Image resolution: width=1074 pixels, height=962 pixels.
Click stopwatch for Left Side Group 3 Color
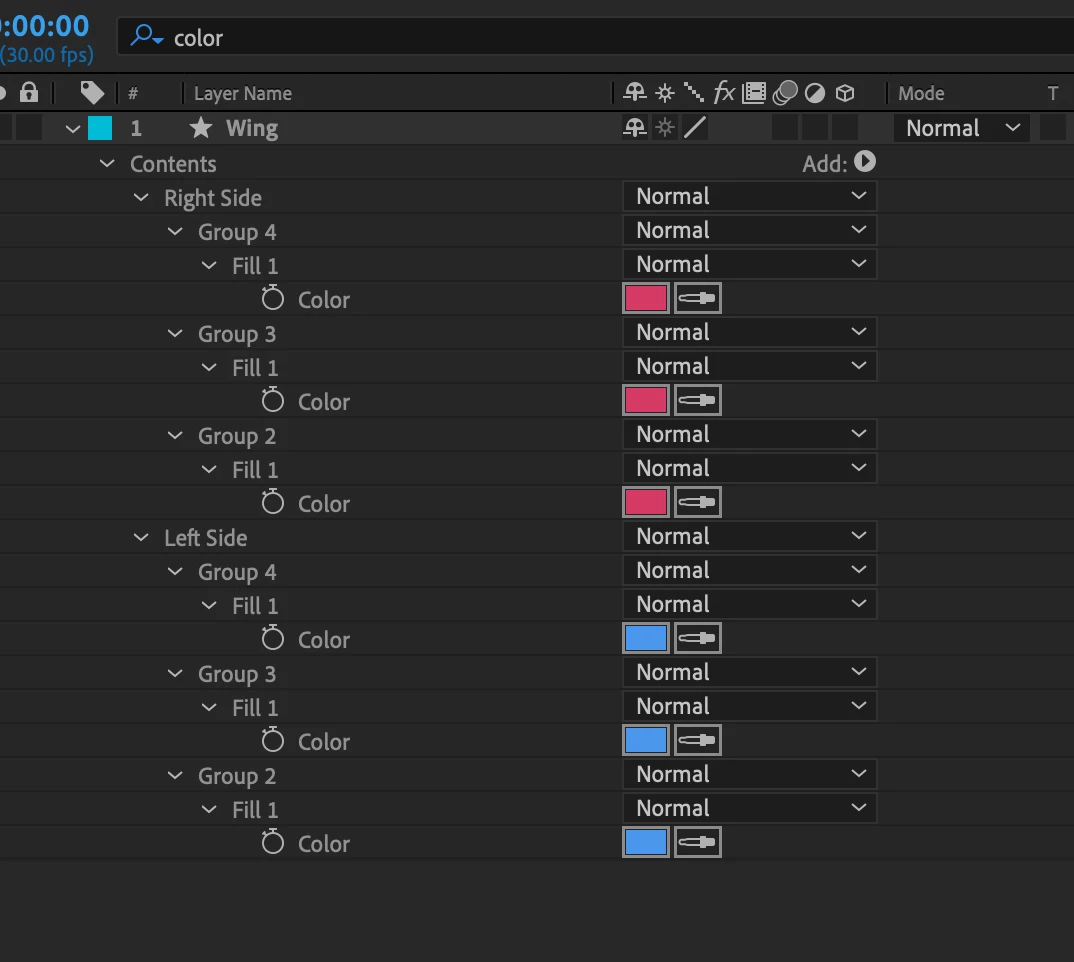click(273, 740)
